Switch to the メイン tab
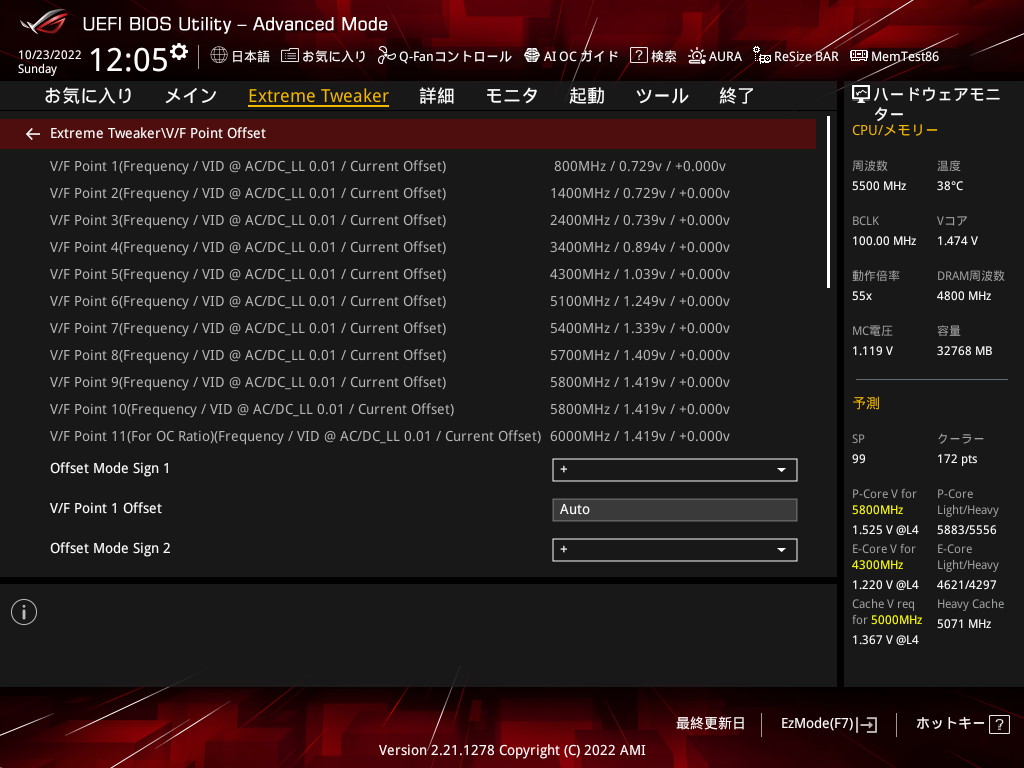This screenshot has height=768, width=1024. coord(191,96)
